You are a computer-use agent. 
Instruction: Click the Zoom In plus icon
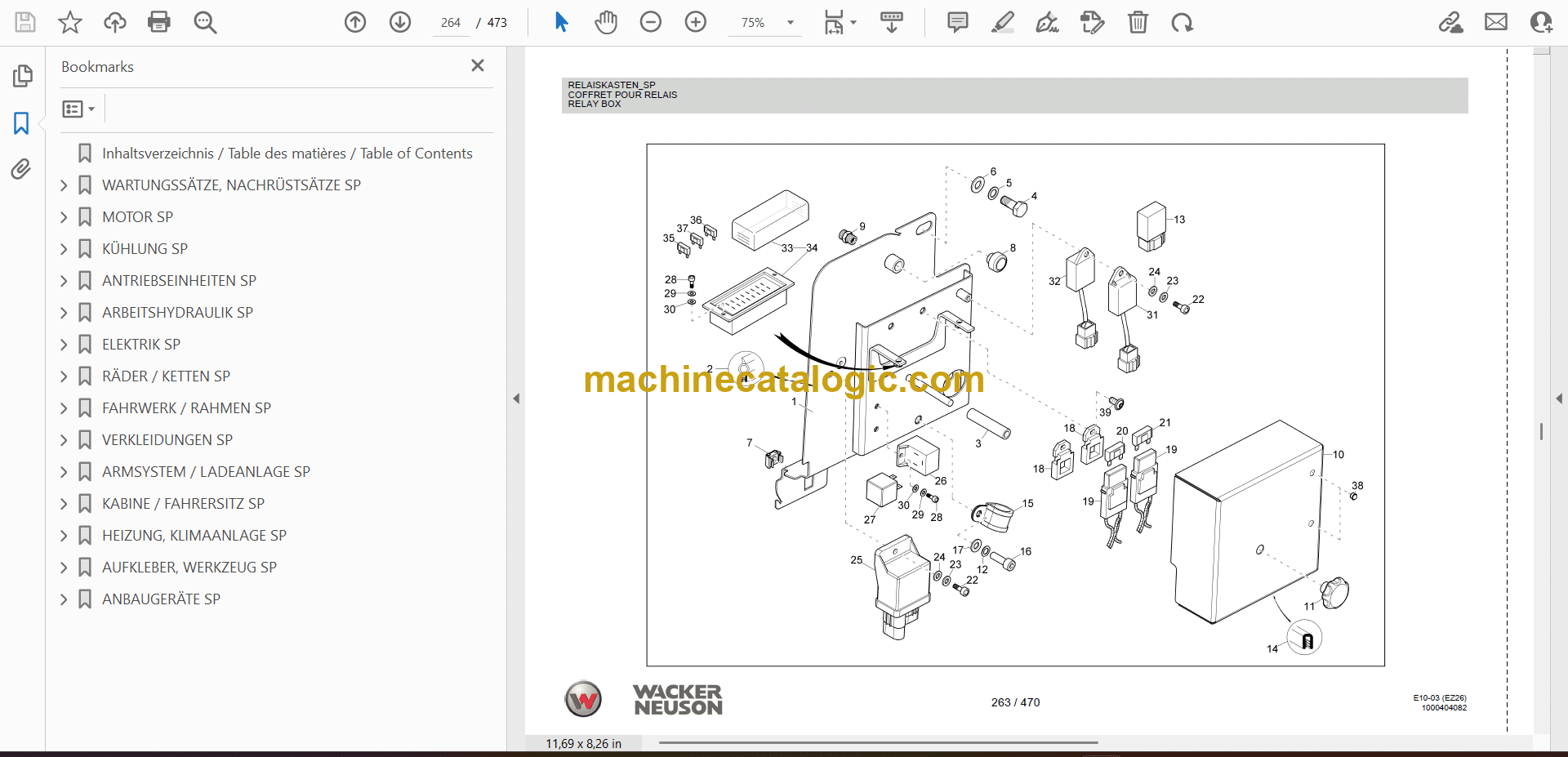point(695,22)
